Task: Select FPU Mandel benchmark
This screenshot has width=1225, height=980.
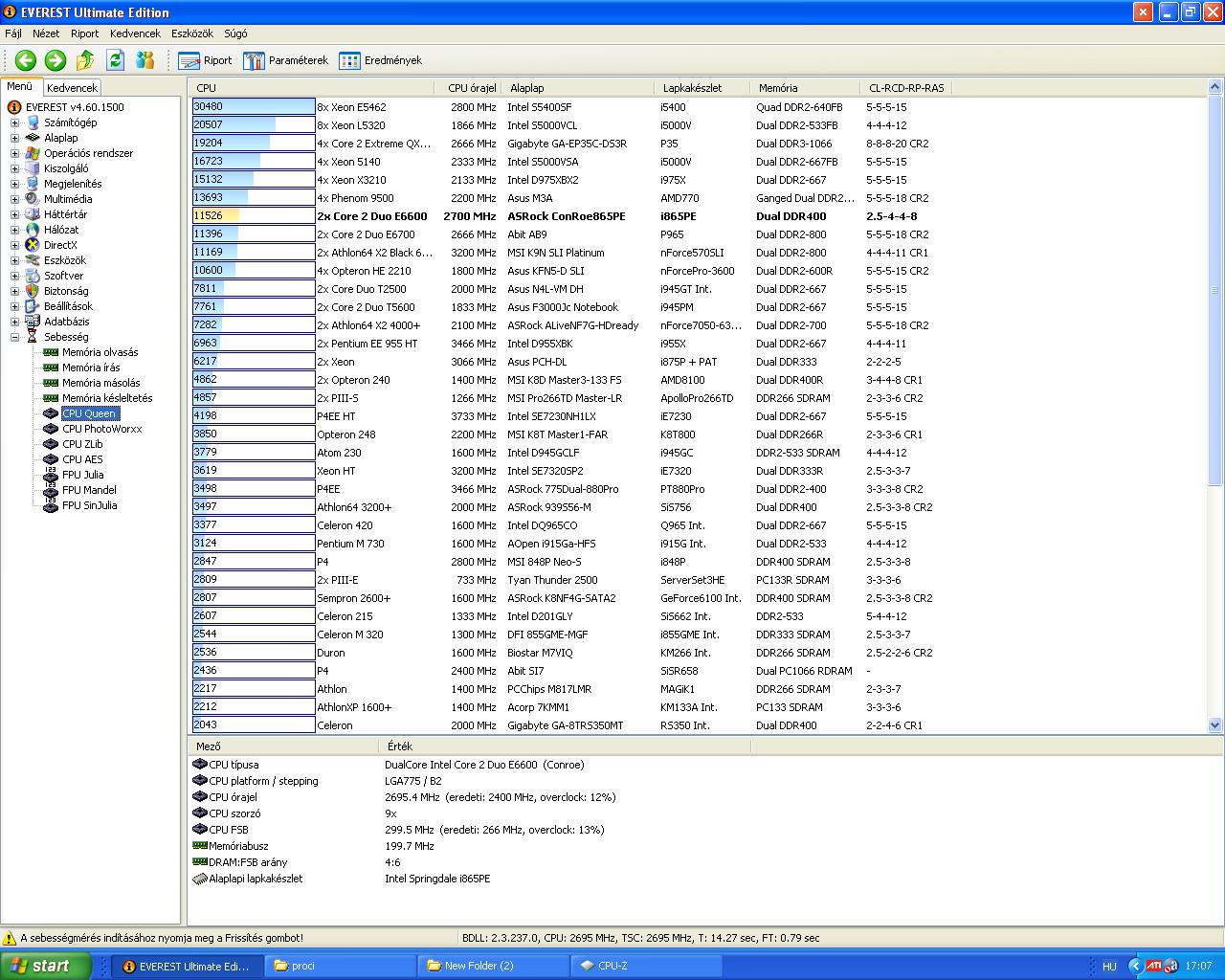Action: [89, 490]
